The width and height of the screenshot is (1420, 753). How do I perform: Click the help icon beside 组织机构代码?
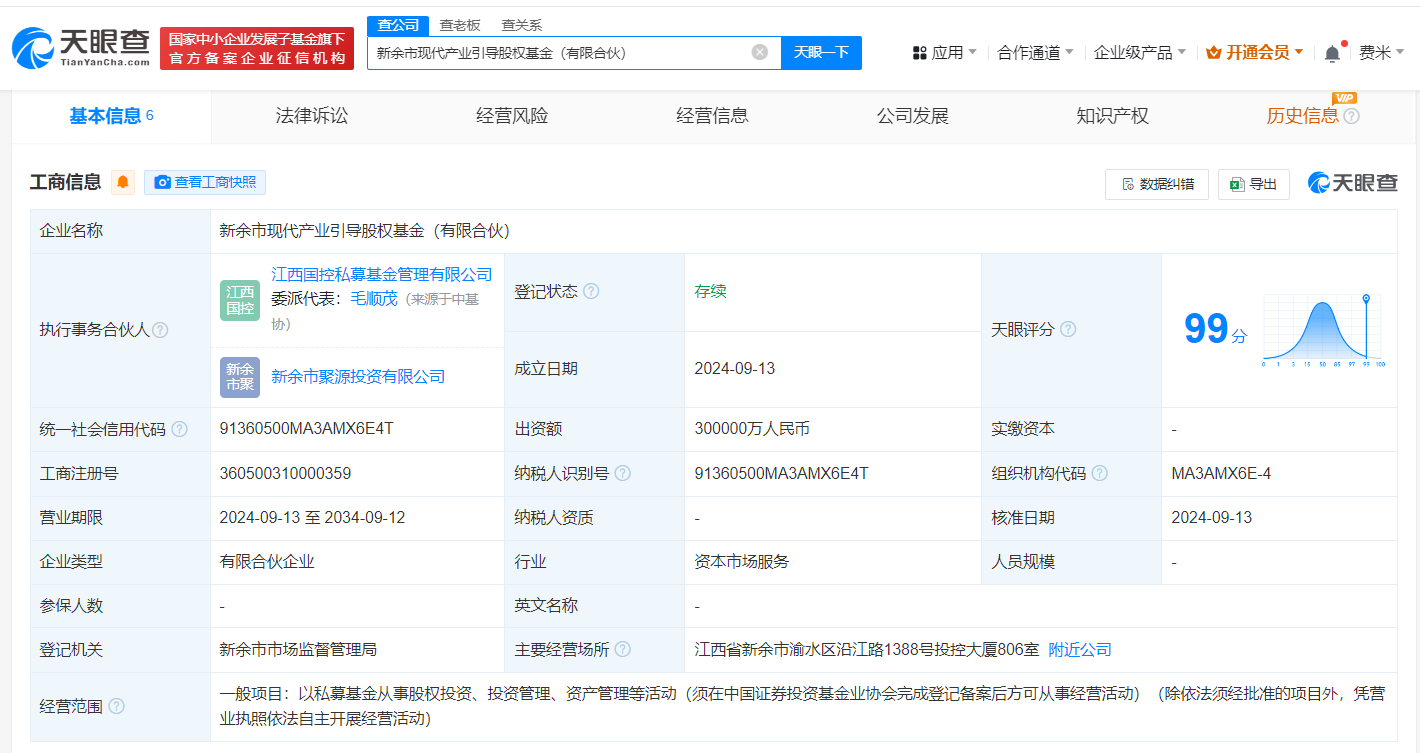pyautogui.click(x=1099, y=473)
